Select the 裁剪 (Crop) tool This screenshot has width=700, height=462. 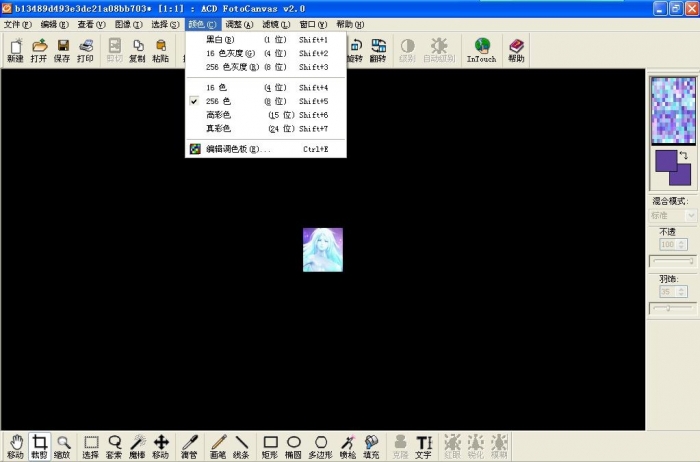point(39,446)
